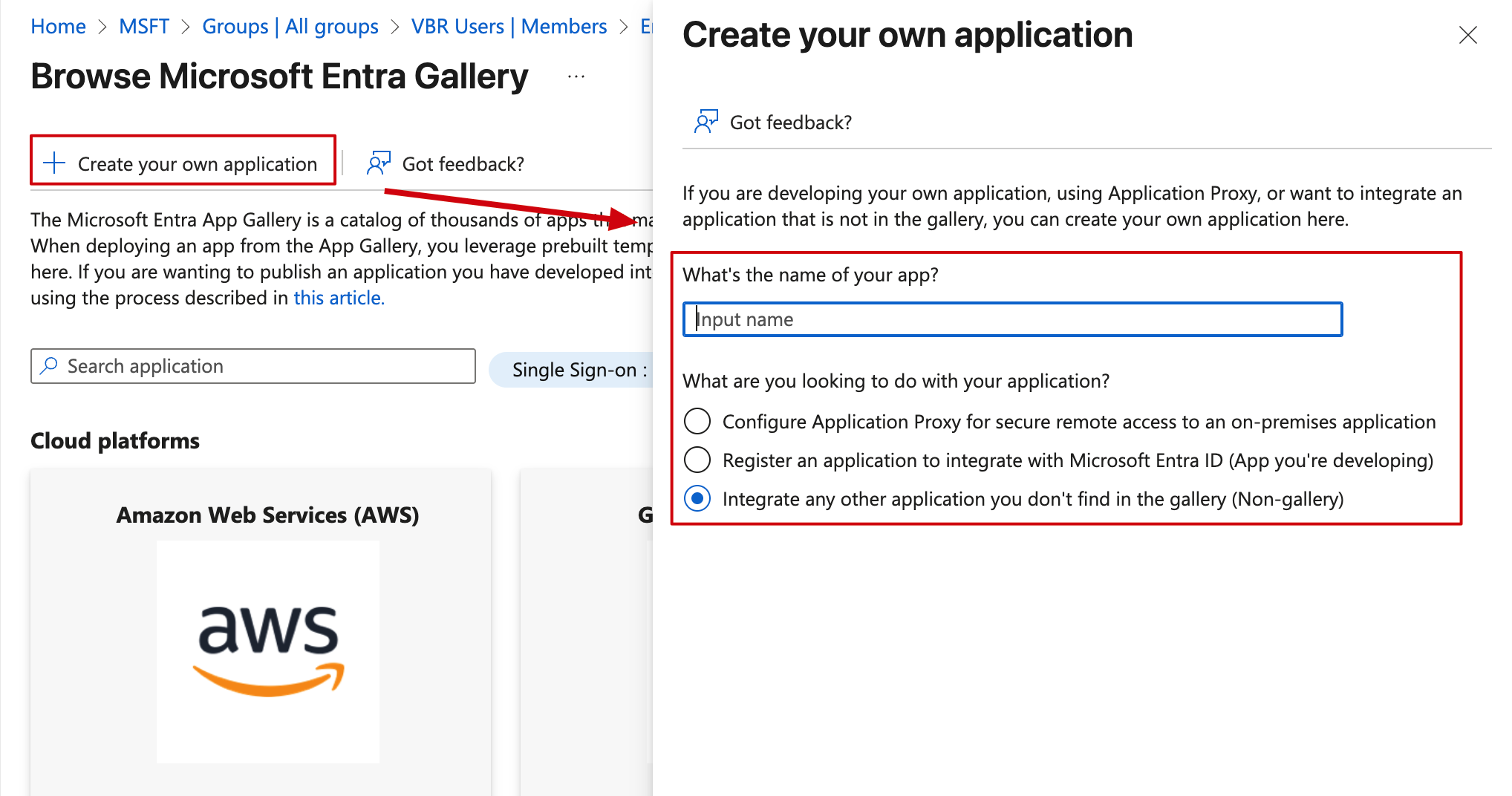Click the feedback icon in the gallery toolbar
The width and height of the screenshot is (1512, 796).
click(379, 163)
